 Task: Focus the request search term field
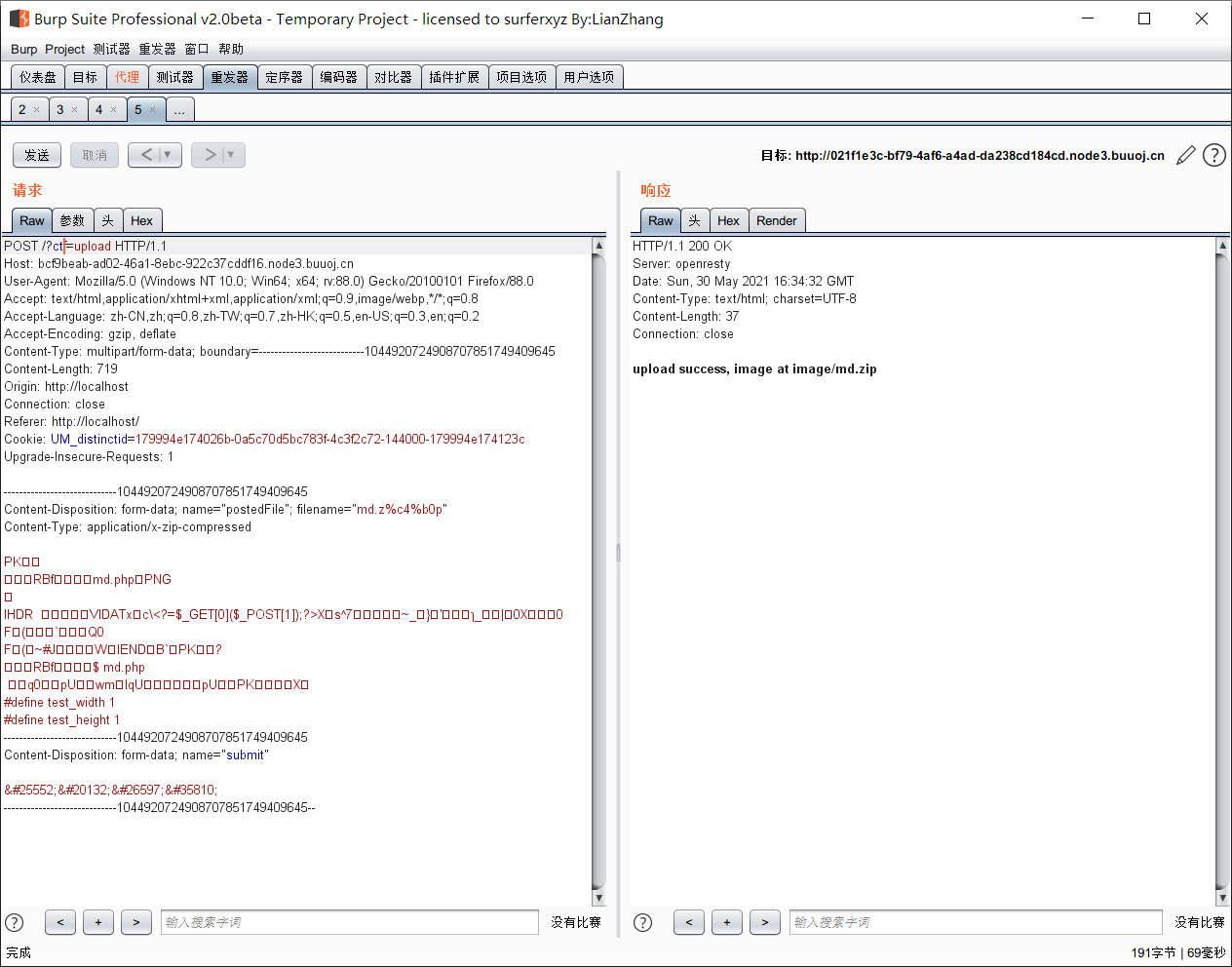[350, 922]
